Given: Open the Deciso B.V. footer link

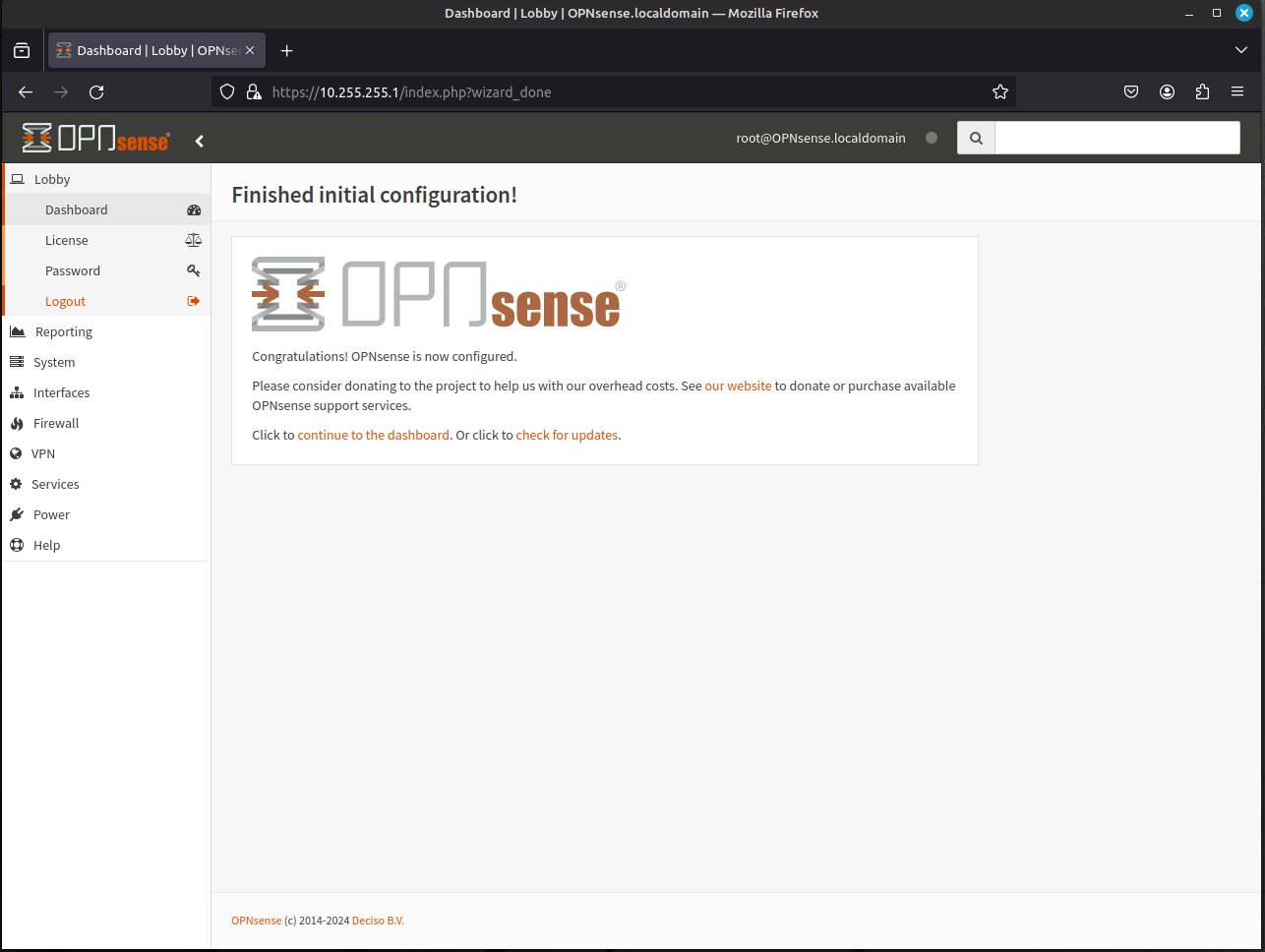Looking at the screenshot, I should [x=378, y=921].
